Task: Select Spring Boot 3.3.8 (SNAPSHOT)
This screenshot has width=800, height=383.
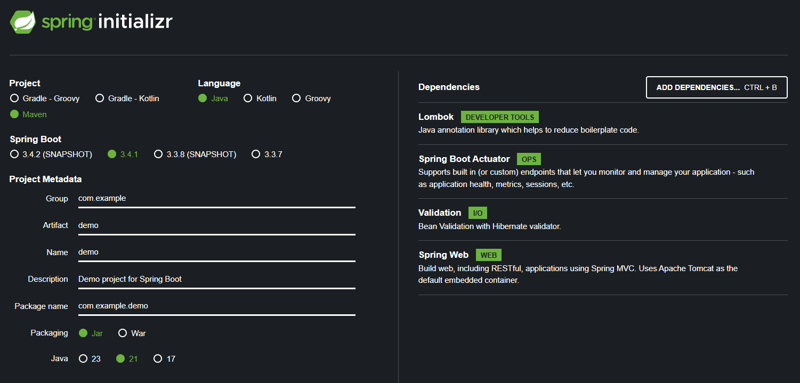Action: pos(195,154)
